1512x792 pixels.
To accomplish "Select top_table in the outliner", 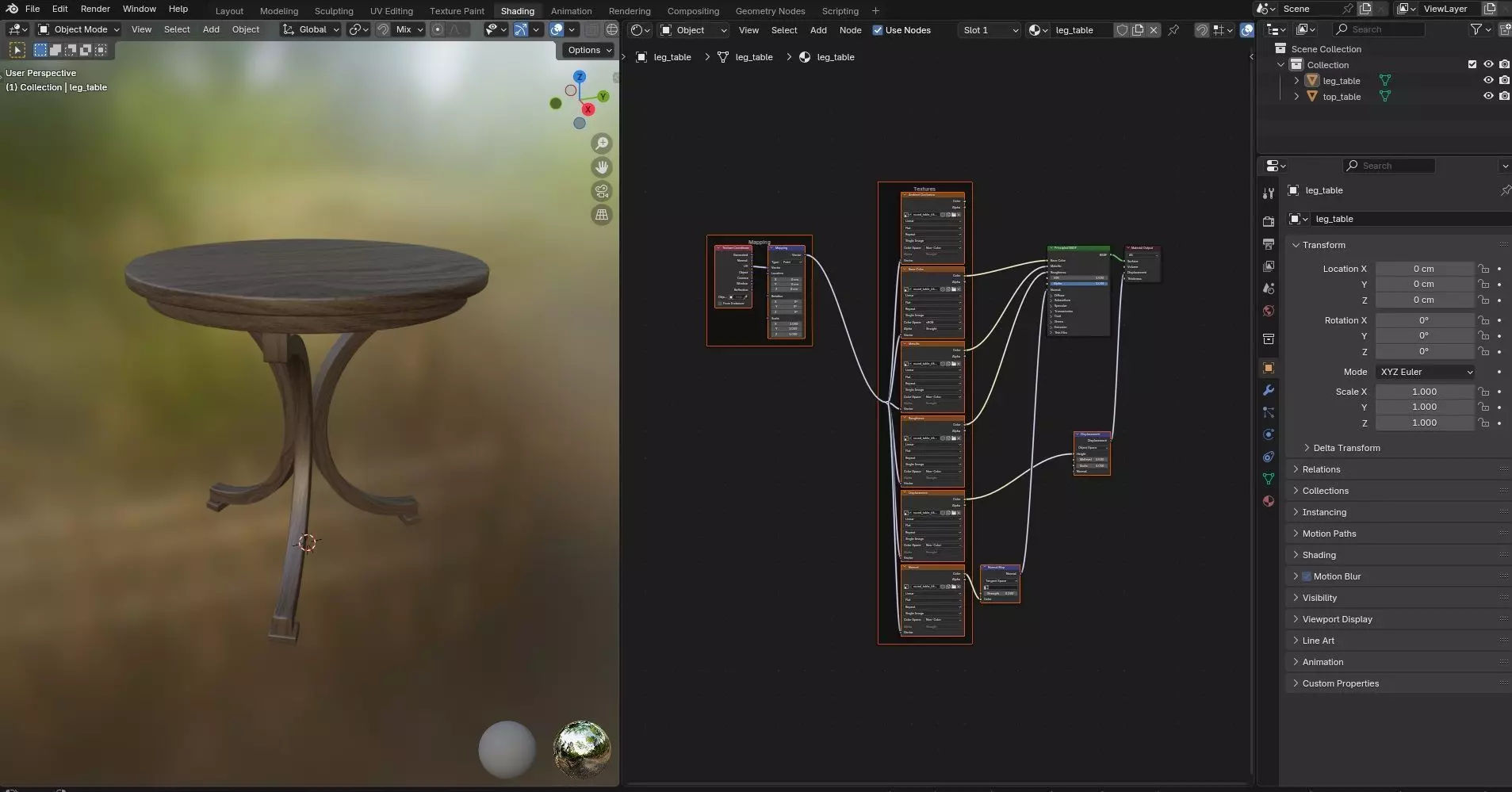I will coord(1342,97).
